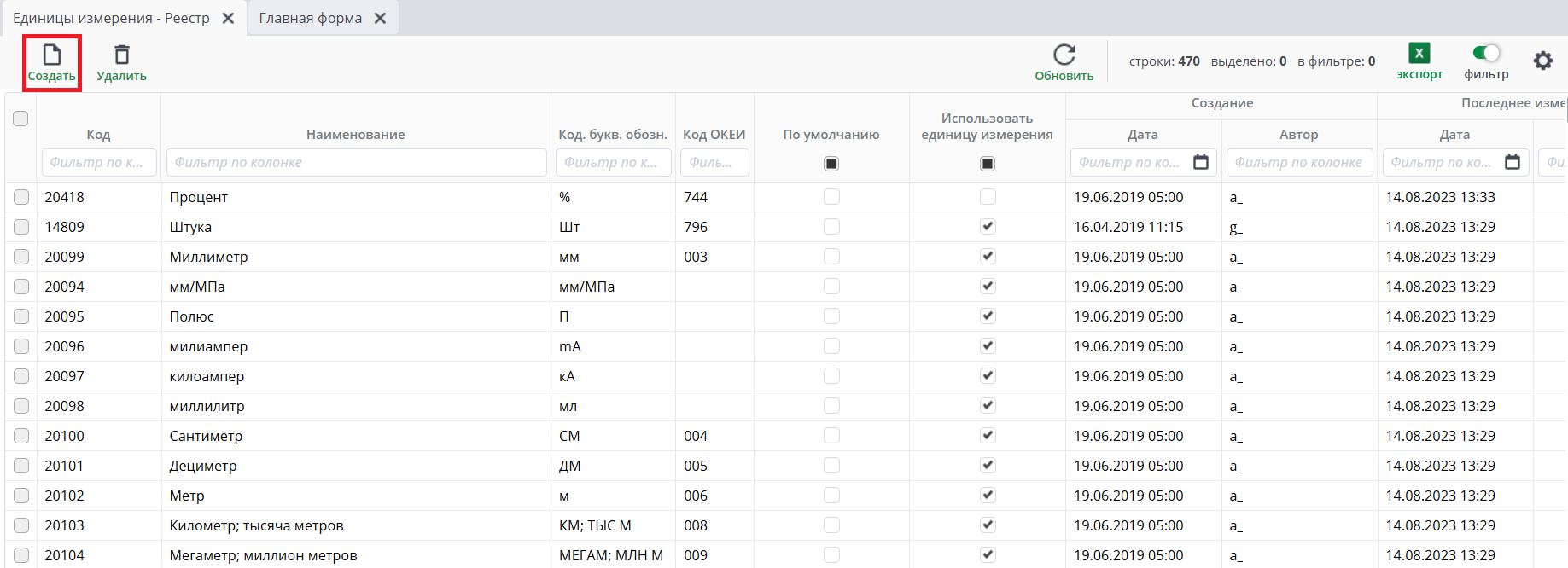
Task: Click the Удалить trash icon
Action: 122,55
